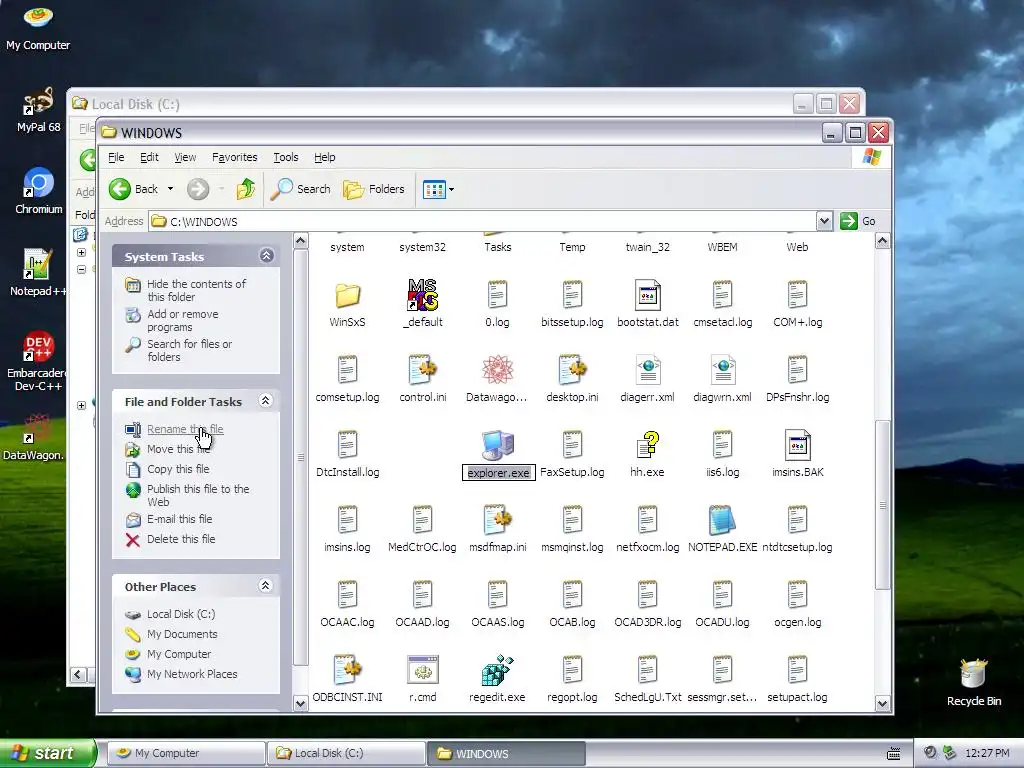Select the SchedLgU.Txt file name
Screen dimensions: 1024x768
(x=647, y=697)
